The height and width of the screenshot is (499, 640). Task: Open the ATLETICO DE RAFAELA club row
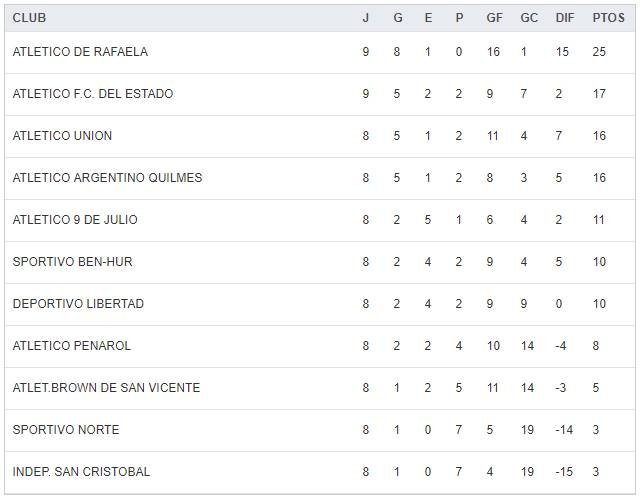tap(80, 52)
